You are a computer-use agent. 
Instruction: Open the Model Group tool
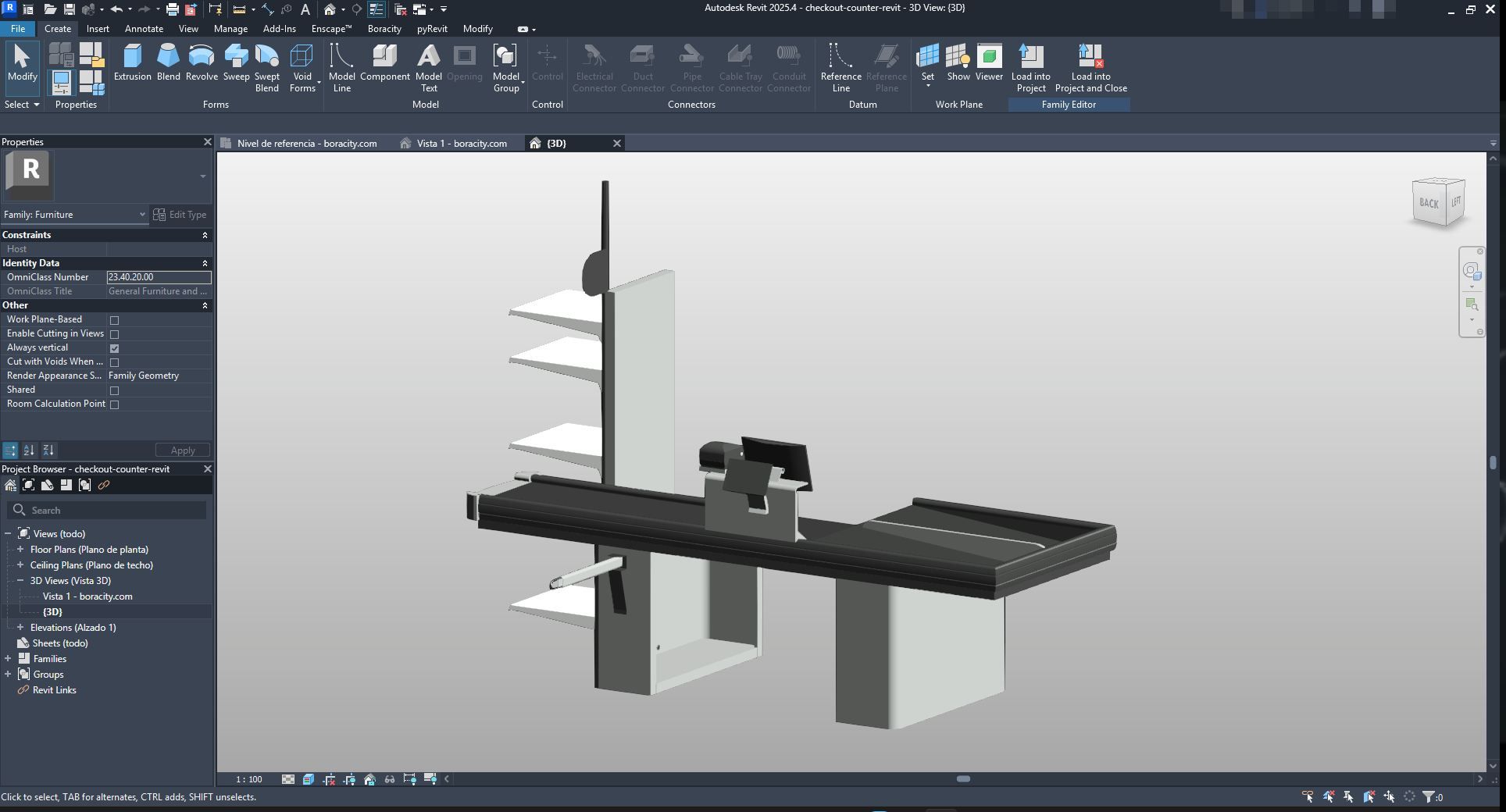pyautogui.click(x=506, y=68)
